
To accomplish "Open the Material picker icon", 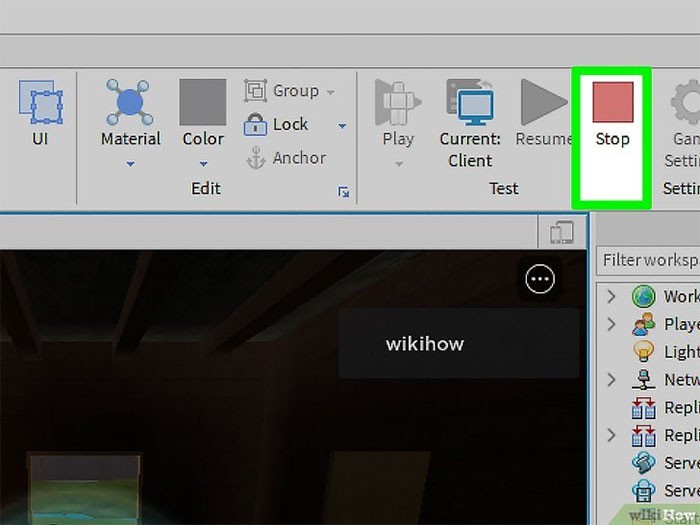I will [130, 102].
